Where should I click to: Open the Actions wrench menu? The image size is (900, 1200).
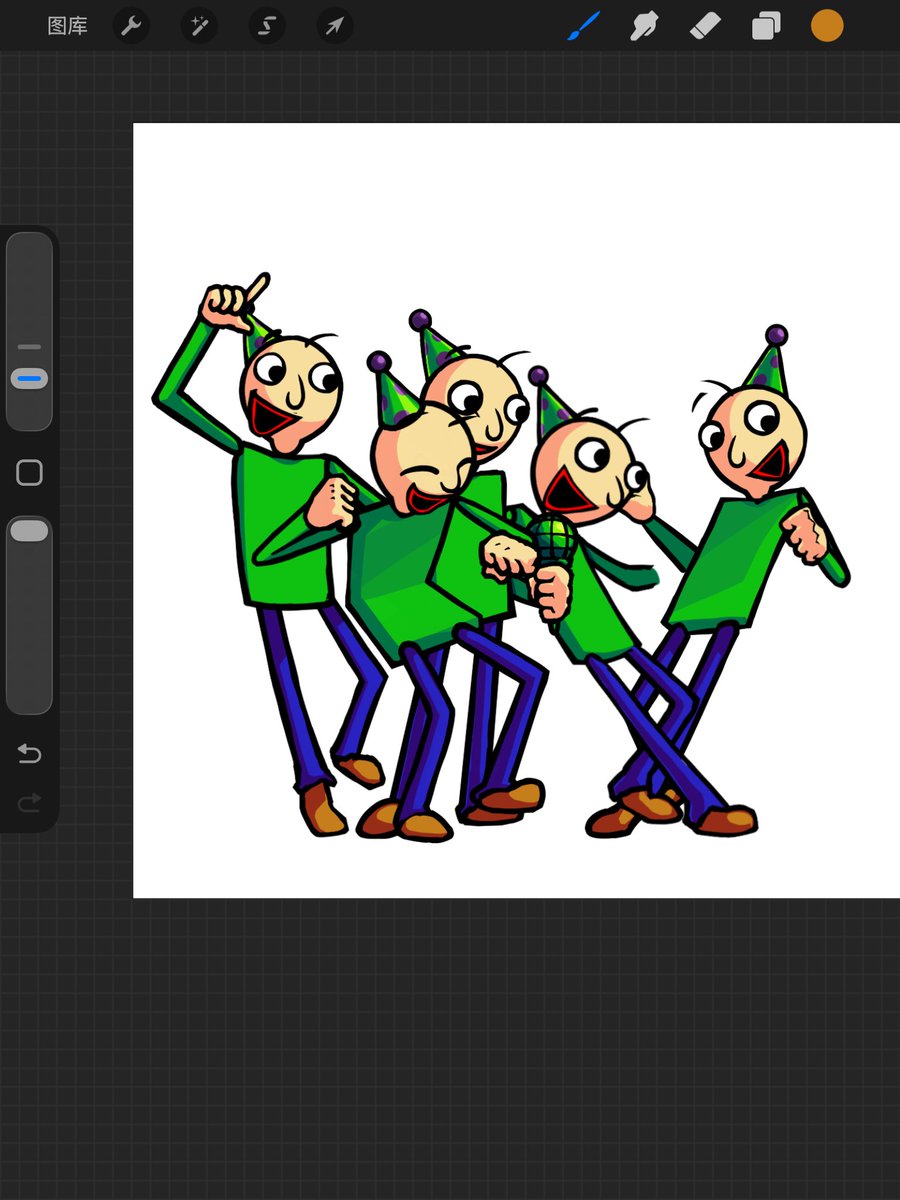131,26
